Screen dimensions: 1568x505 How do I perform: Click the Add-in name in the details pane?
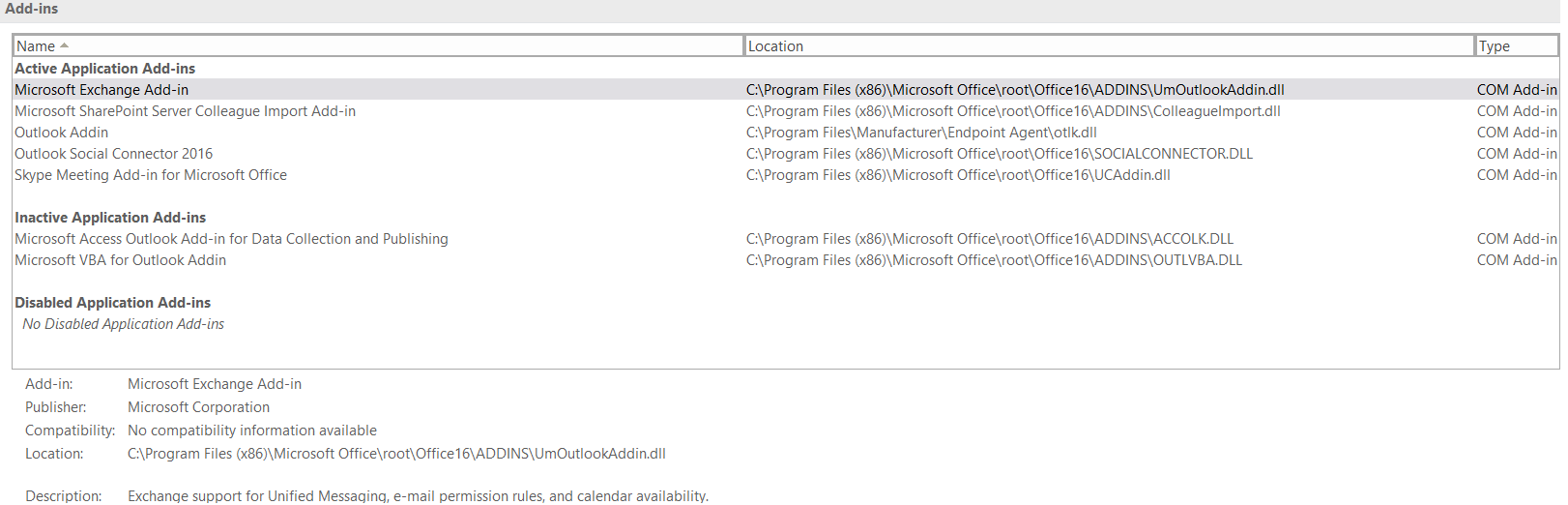pos(215,384)
